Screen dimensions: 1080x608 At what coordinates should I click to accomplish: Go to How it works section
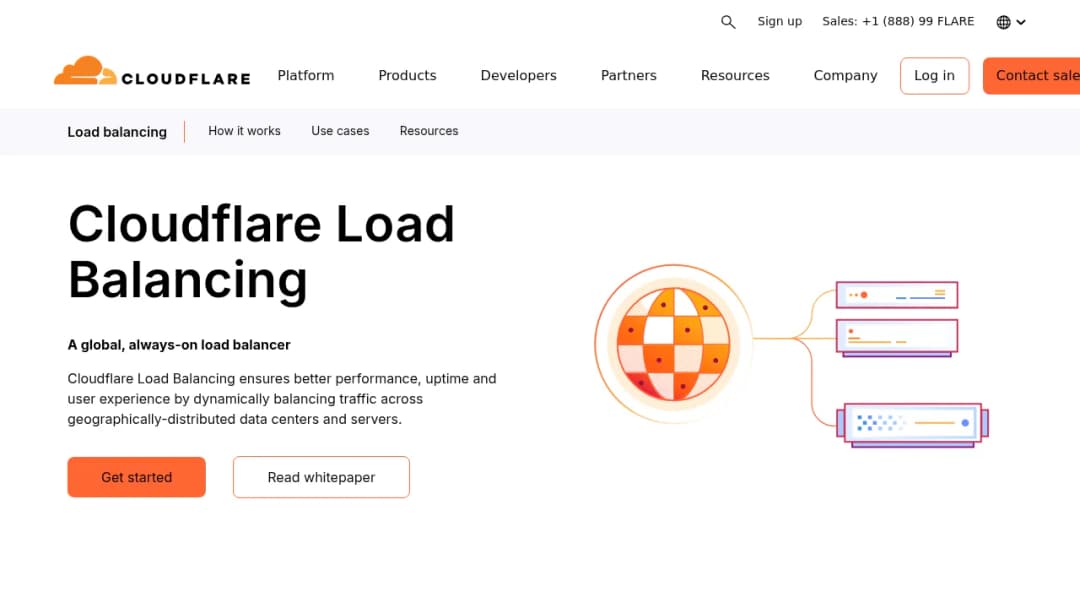tap(245, 131)
